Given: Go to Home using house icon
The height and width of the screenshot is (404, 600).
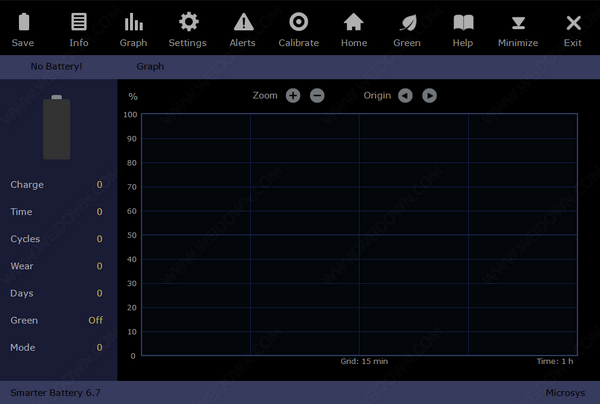Looking at the screenshot, I should click(353, 23).
